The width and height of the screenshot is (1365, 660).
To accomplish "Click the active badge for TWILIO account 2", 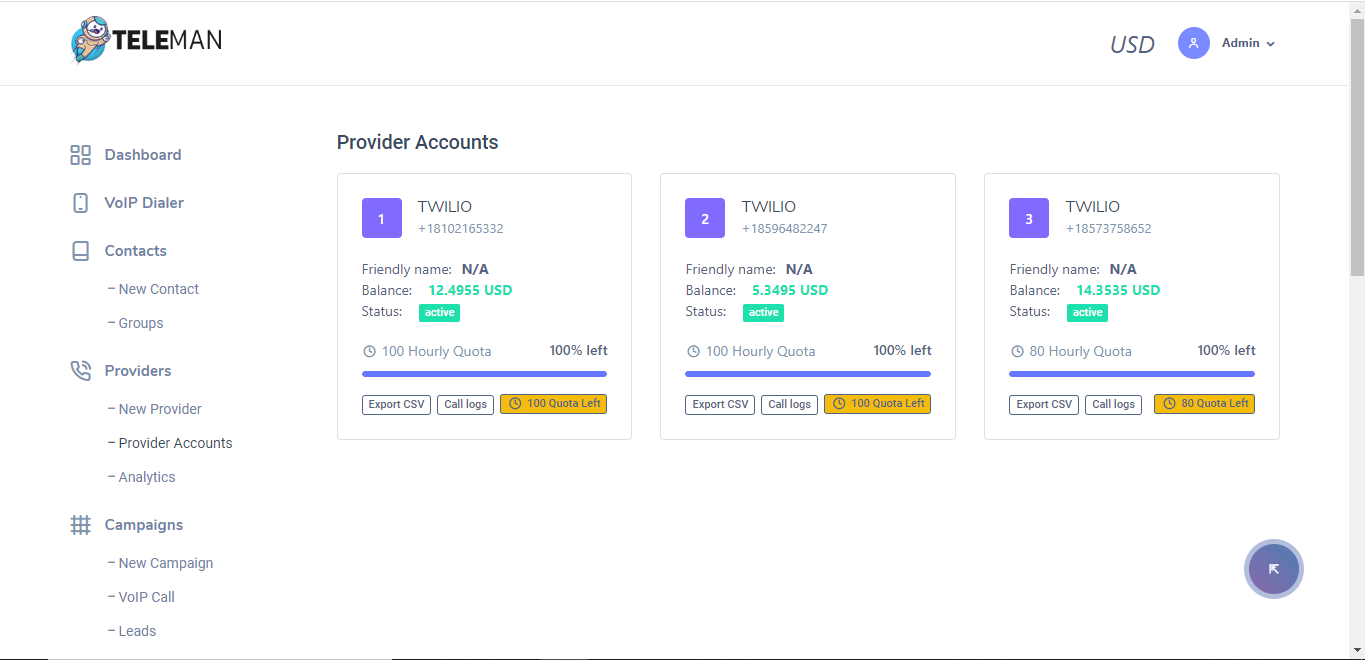I will coord(763,312).
